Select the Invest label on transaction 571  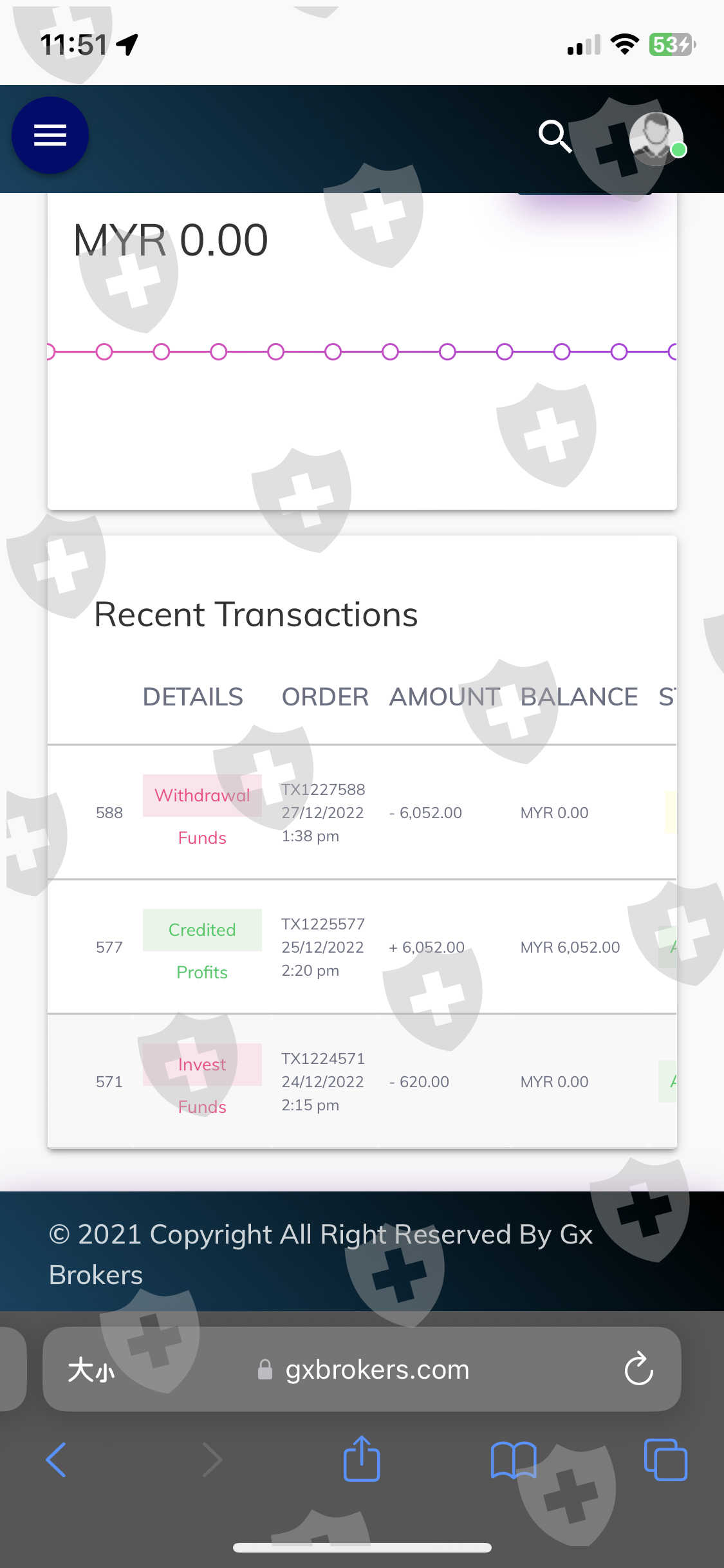point(202,1065)
